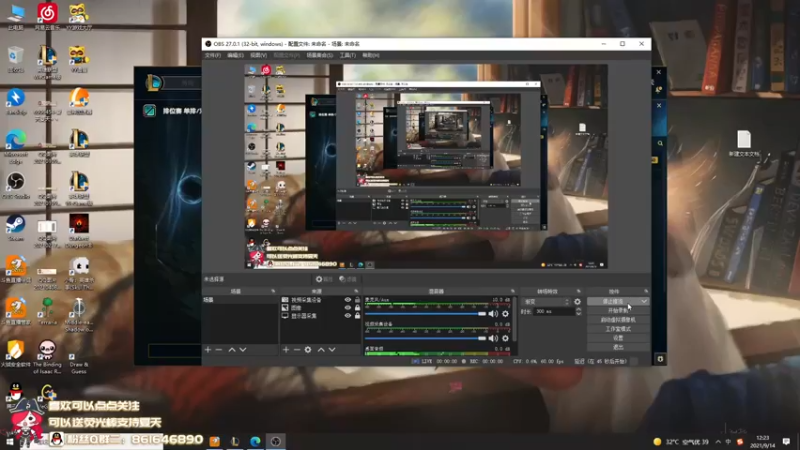The image size is (800, 450).
Task: Pop out the transitions dock panel
Action: pos(578,291)
